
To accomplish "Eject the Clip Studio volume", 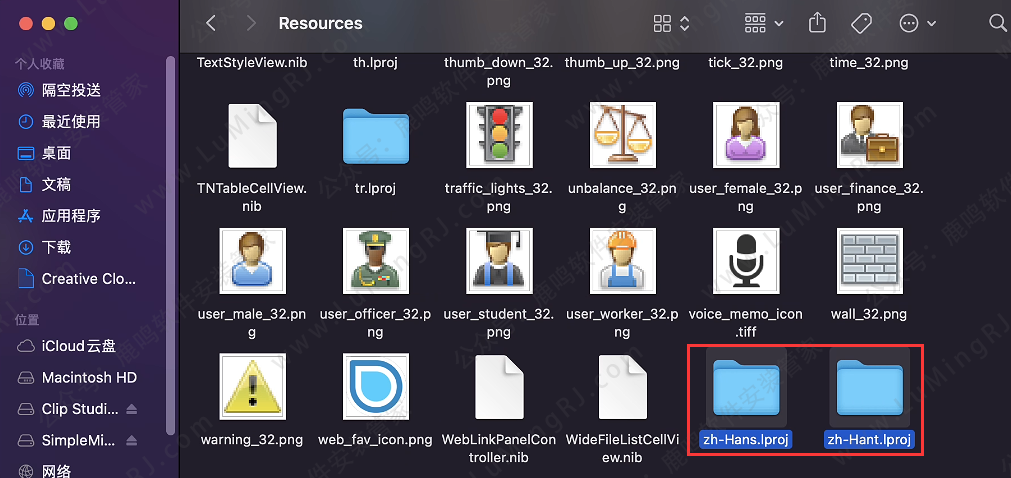I will click(x=131, y=410).
